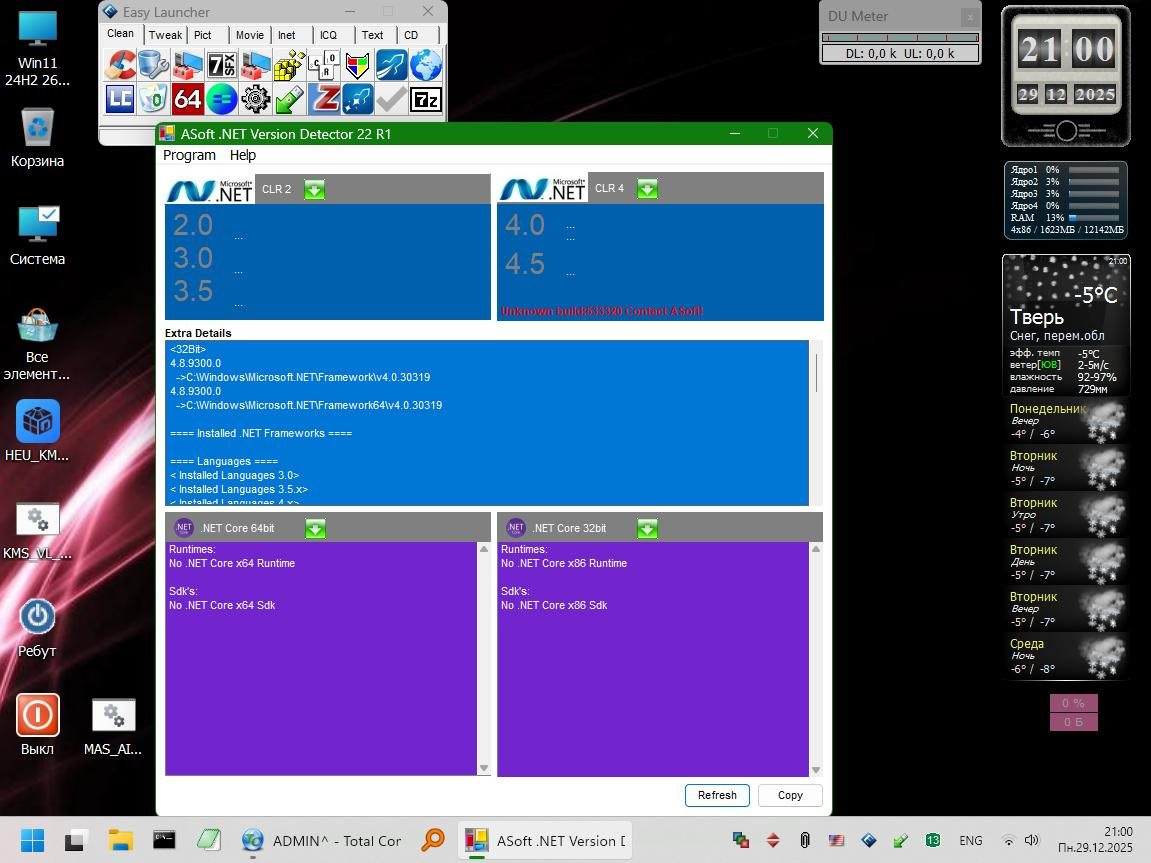Open the trash bin with wrench tool
Image resolution: width=1151 pixels, height=863 pixels.
pos(153,65)
